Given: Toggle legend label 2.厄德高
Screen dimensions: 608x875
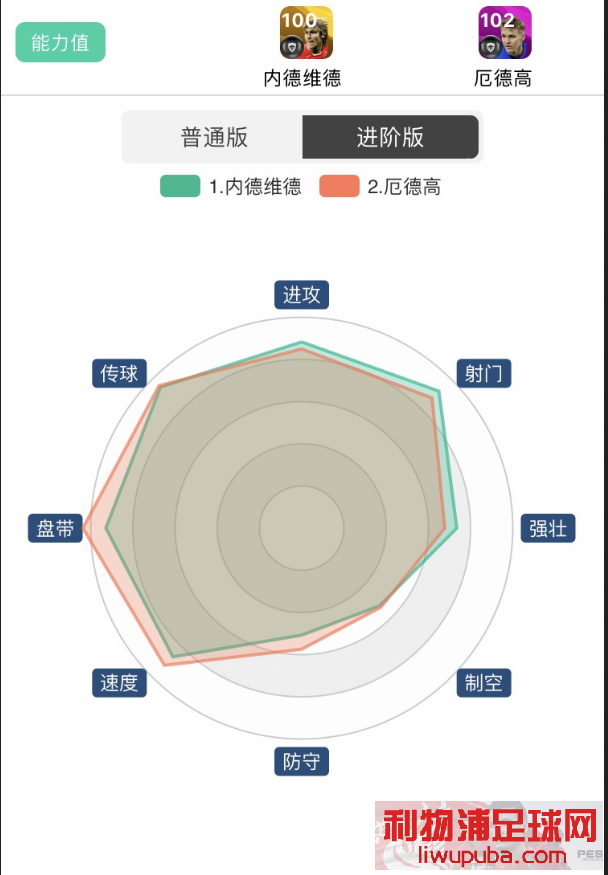Looking at the screenshot, I should coord(404,186).
